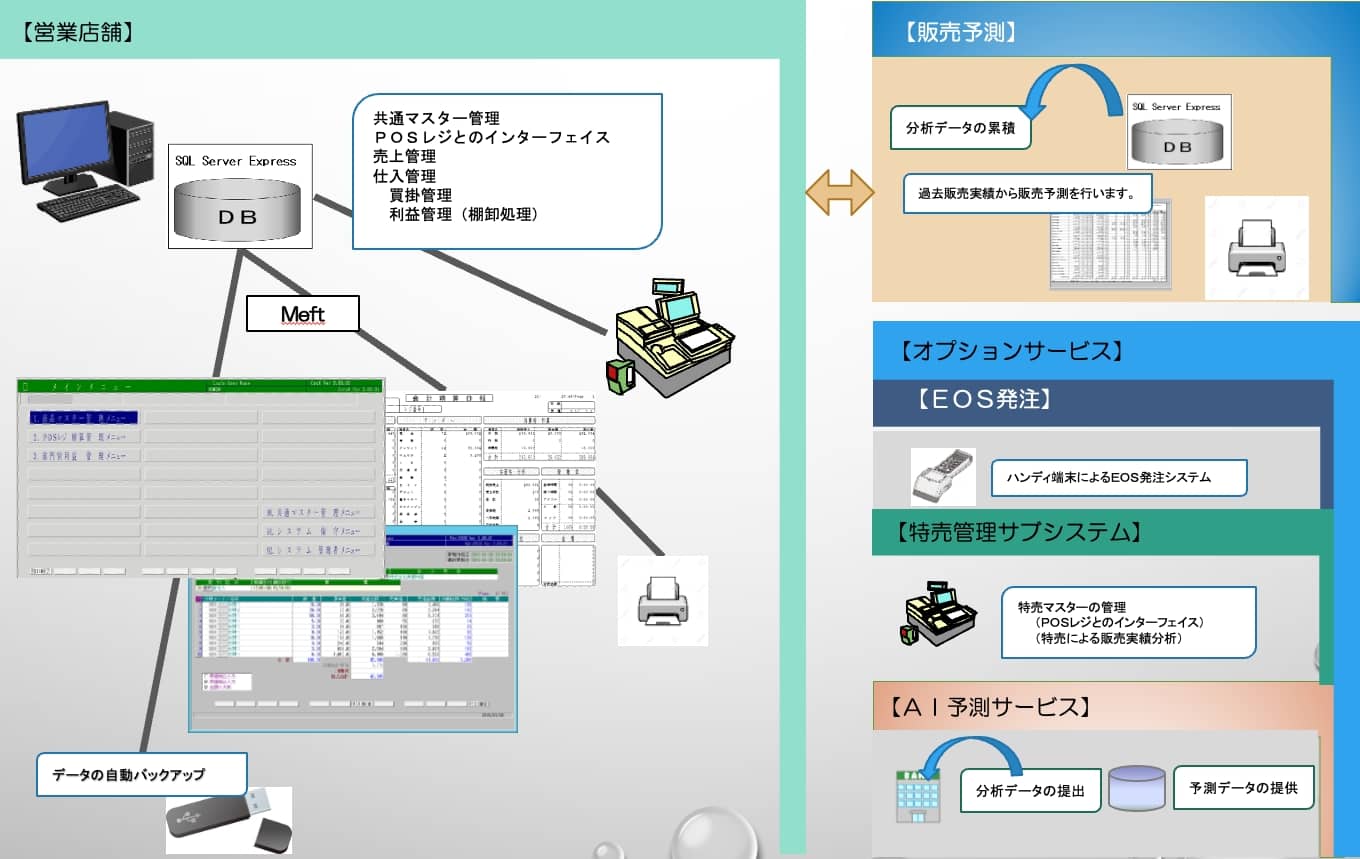Click the 分析データの累積 box

click(960, 129)
